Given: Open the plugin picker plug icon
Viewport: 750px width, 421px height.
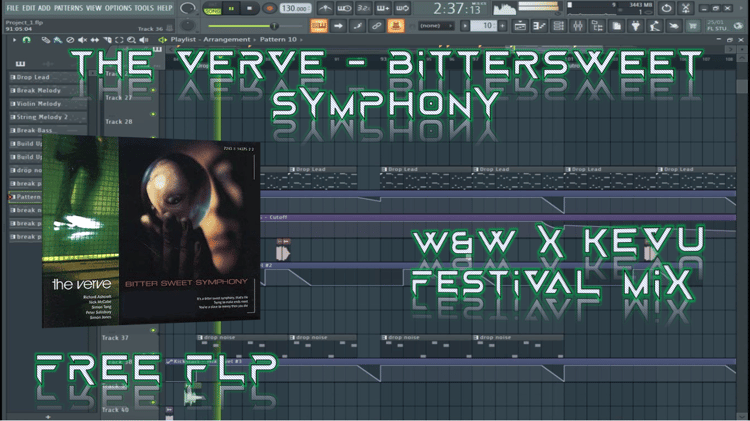Looking at the screenshot, I should tap(636, 26).
